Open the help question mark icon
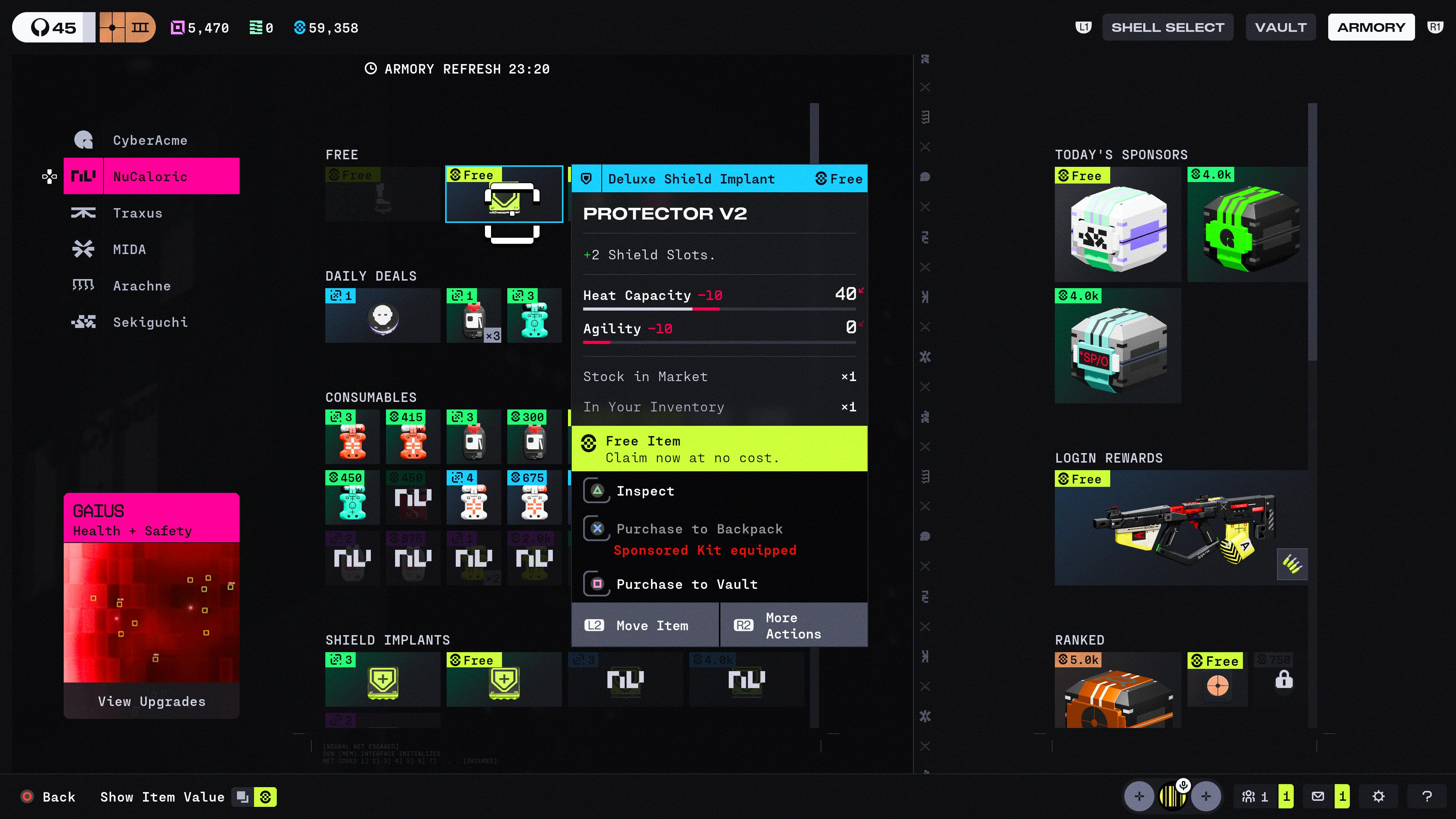This screenshot has width=1456, height=819. [x=1426, y=796]
